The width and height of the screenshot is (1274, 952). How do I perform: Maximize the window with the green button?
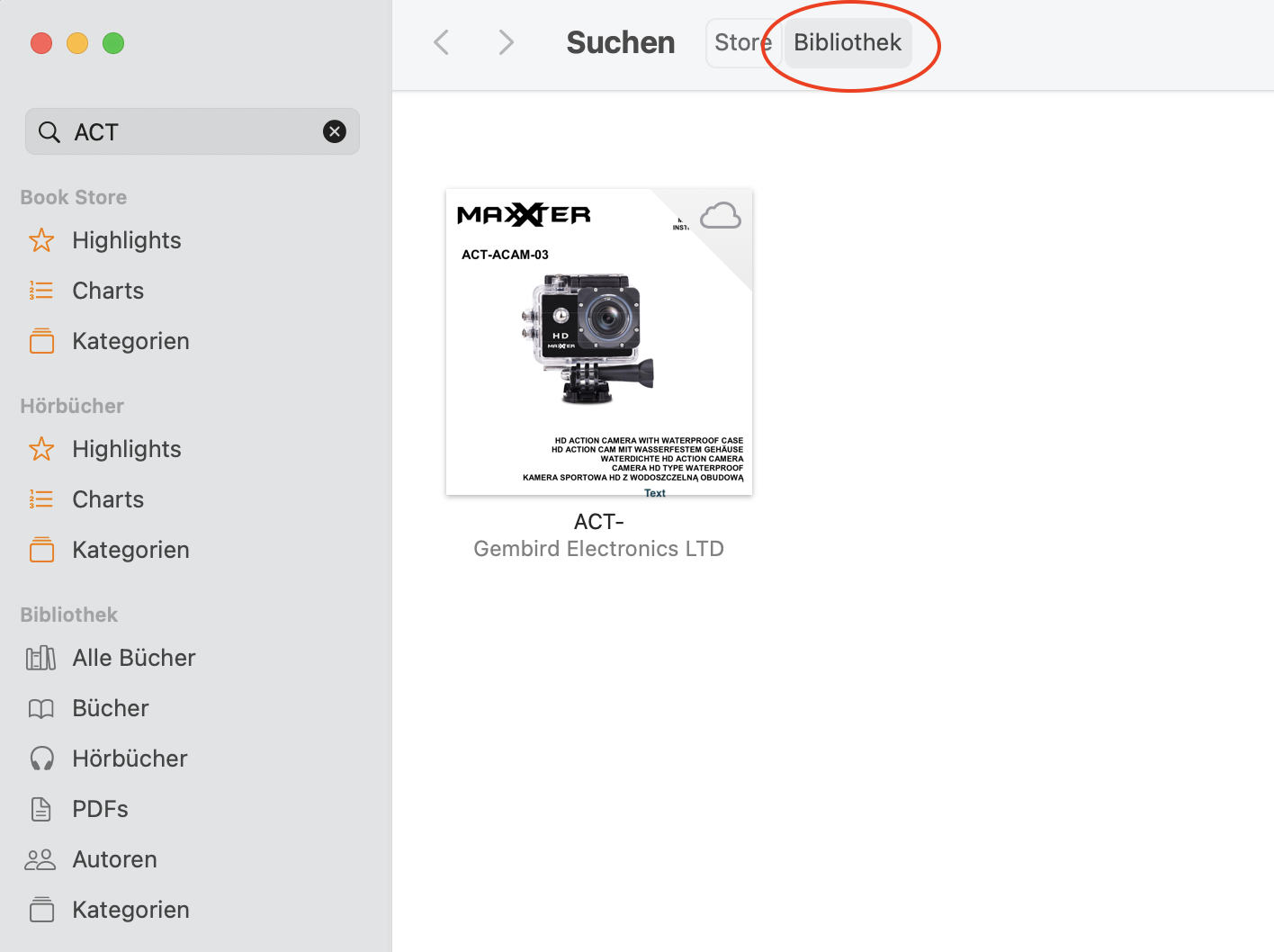[x=113, y=43]
